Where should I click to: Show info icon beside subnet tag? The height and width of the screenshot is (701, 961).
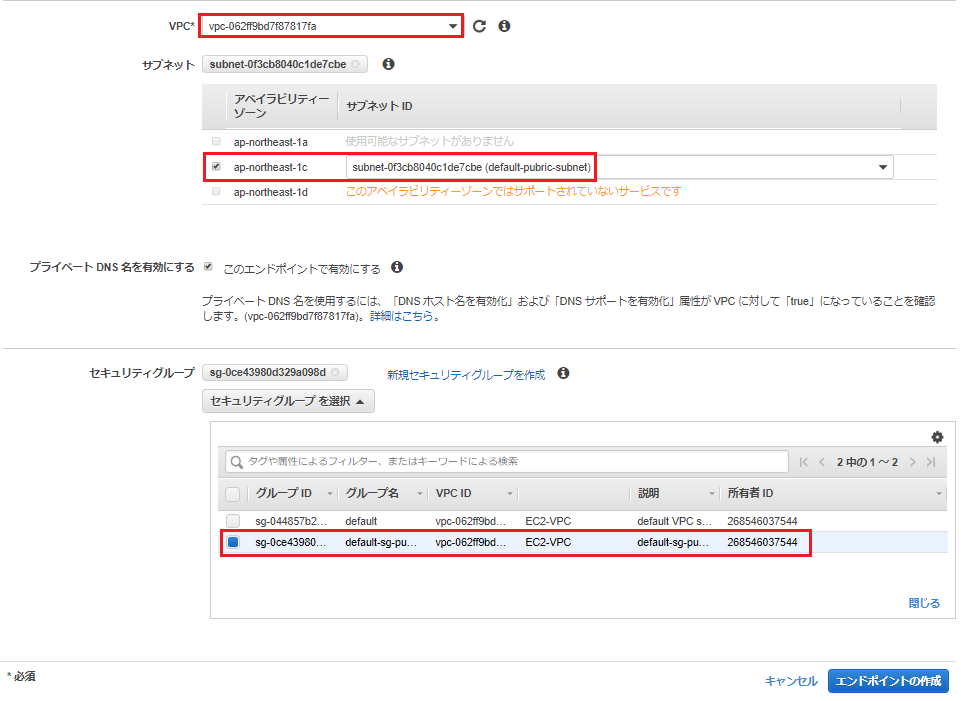click(x=389, y=64)
